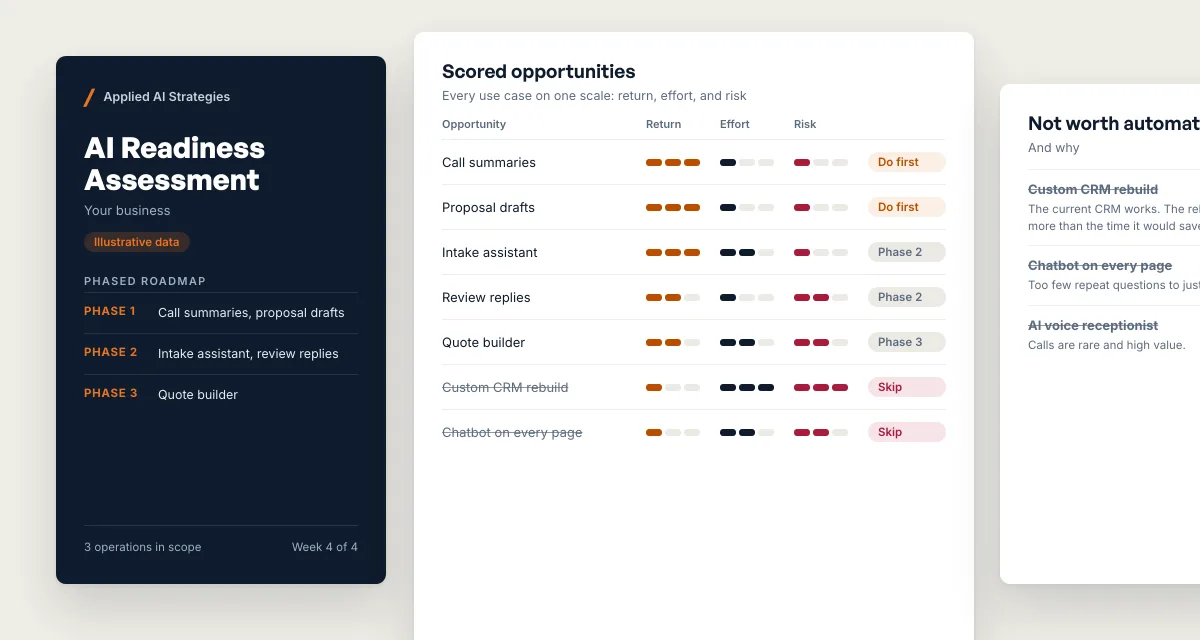Click the 'Week 4 of 4' footer
Image resolution: width=1200 pixels, height=640 pixels.
tap(325, 547)
